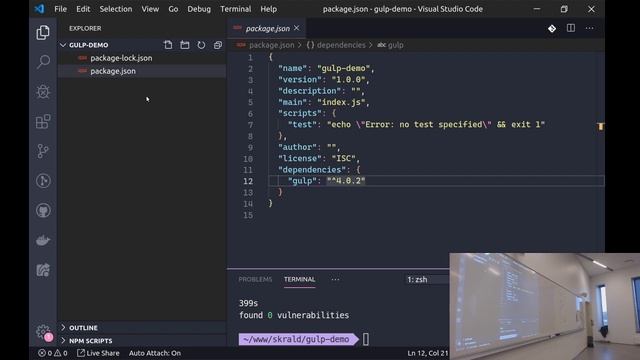Open the Source Control branch icon

(43, 151)
